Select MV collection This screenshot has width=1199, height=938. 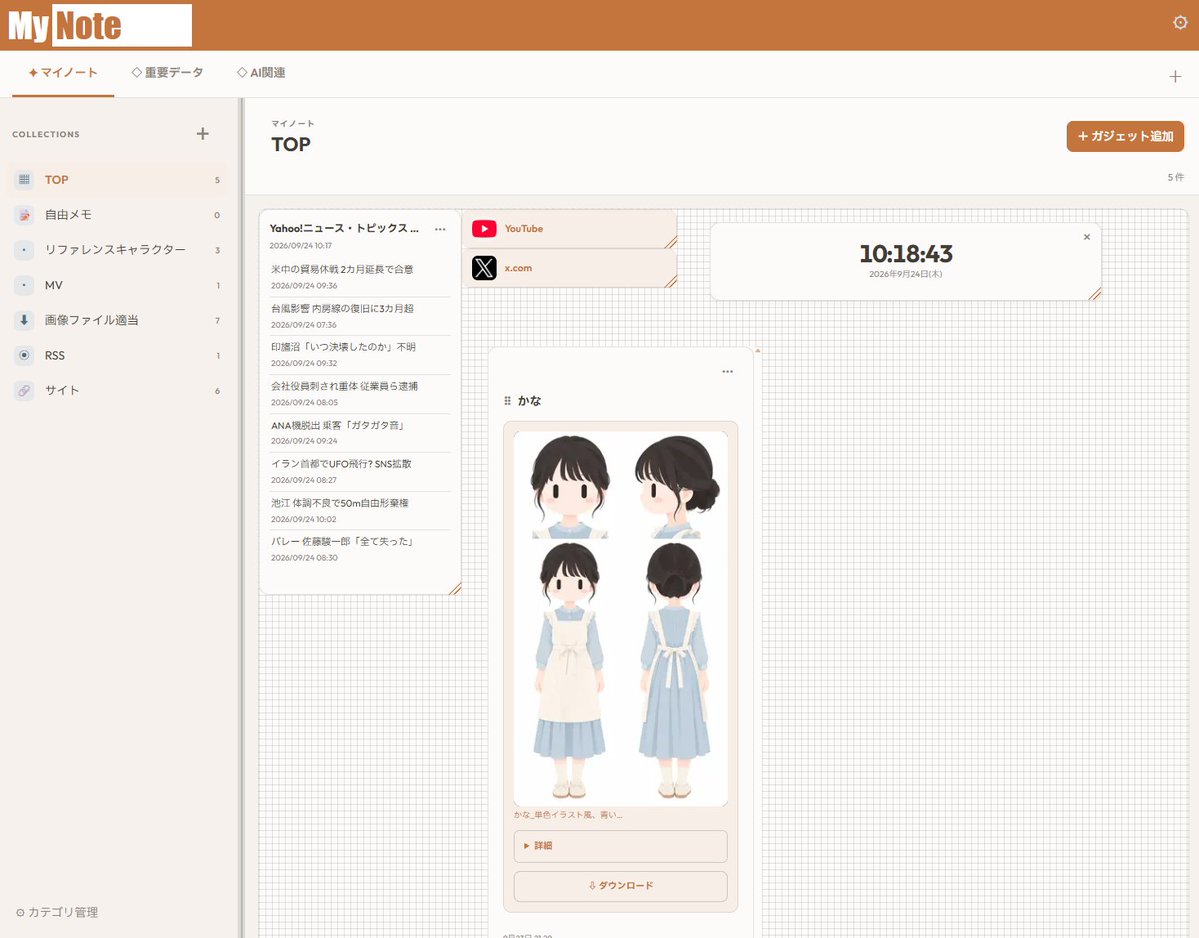pyautogui.click(x=118, y=285)
